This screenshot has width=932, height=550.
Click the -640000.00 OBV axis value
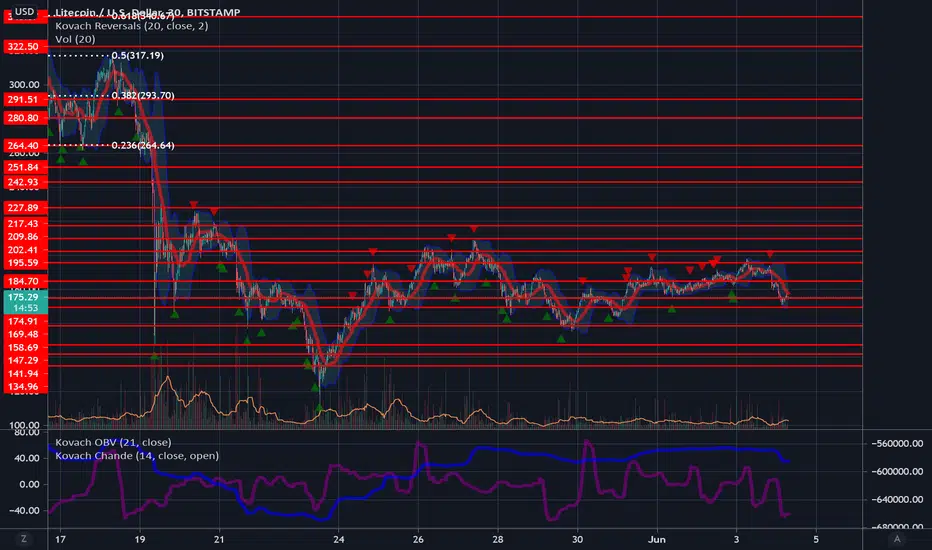click(x=897, y=499)
